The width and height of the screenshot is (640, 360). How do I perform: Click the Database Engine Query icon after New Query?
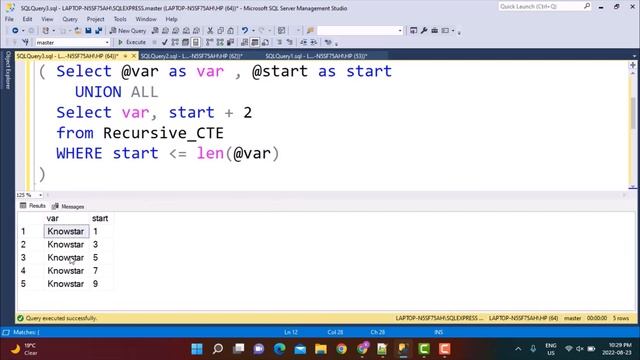[155, 31]
